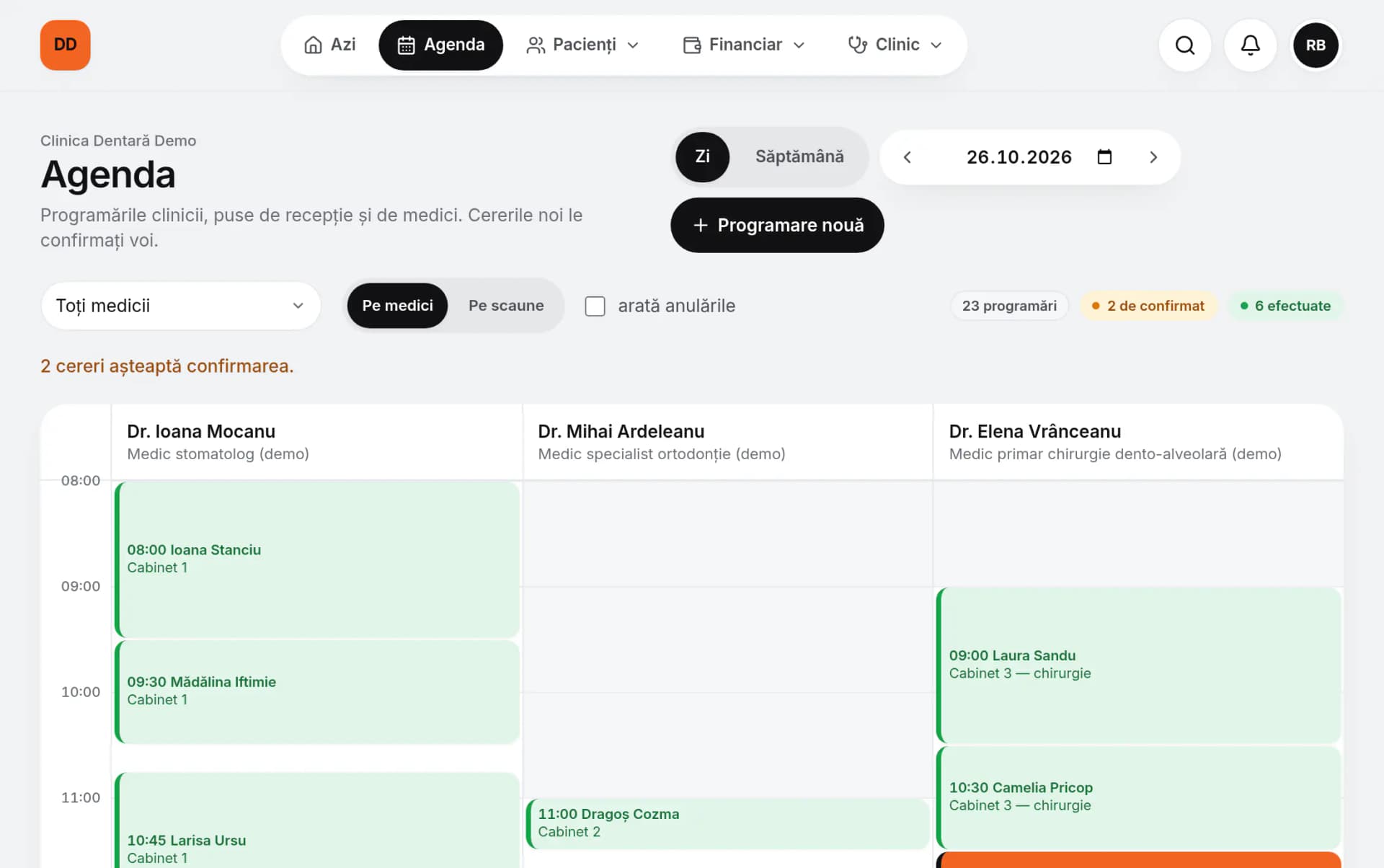Open the 08:00 Ioana Stanciu appointment
Image resolution: width=1384 pixels, height=868 pixels.
(x=317, y=559)
